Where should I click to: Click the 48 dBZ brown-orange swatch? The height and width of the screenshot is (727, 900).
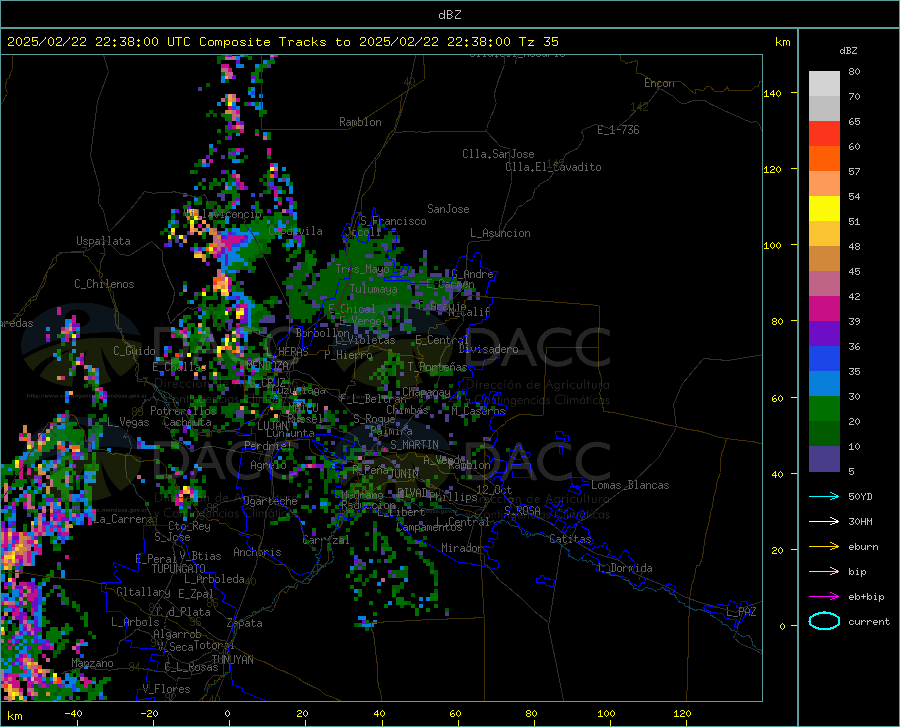[x=824, y=259]
